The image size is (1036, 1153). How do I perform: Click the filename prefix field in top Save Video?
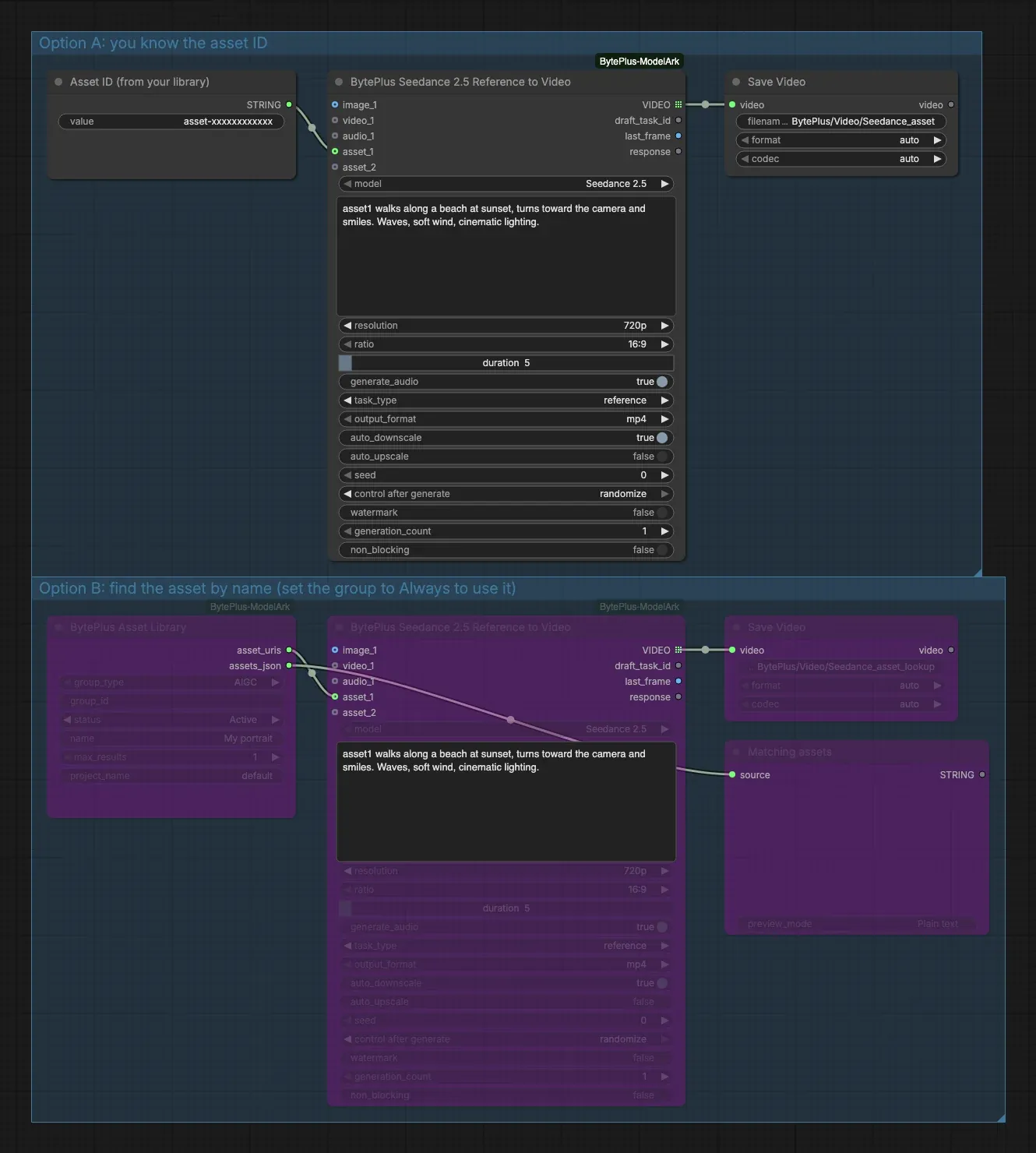[841, 122]
